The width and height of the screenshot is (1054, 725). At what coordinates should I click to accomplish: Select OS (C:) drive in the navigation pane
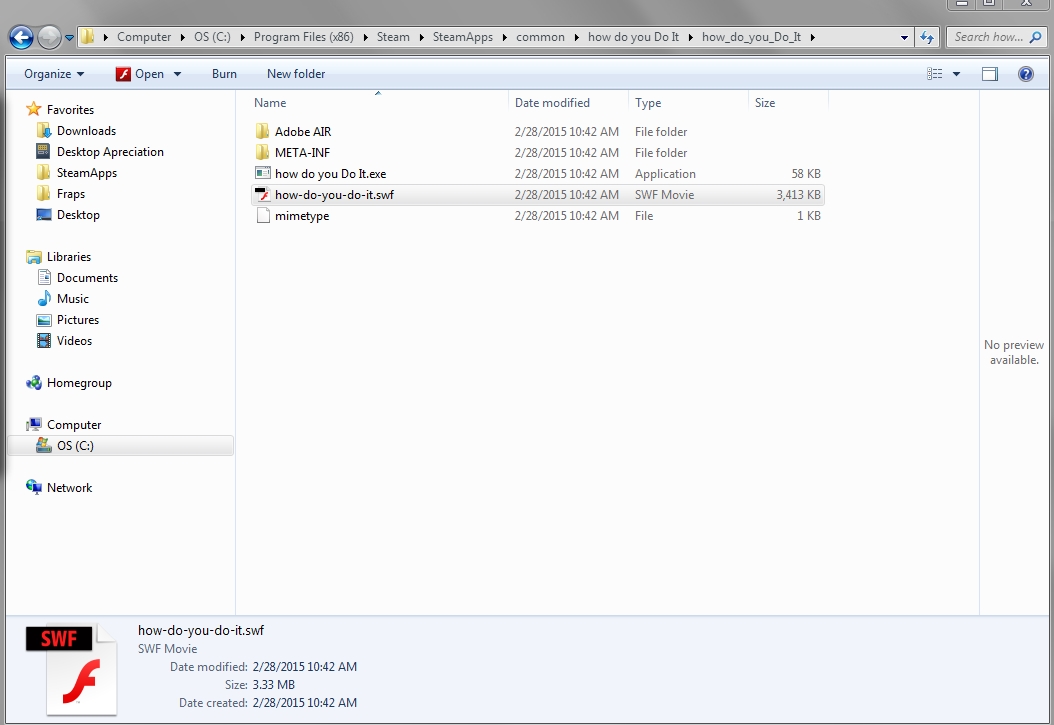[75, 445]
